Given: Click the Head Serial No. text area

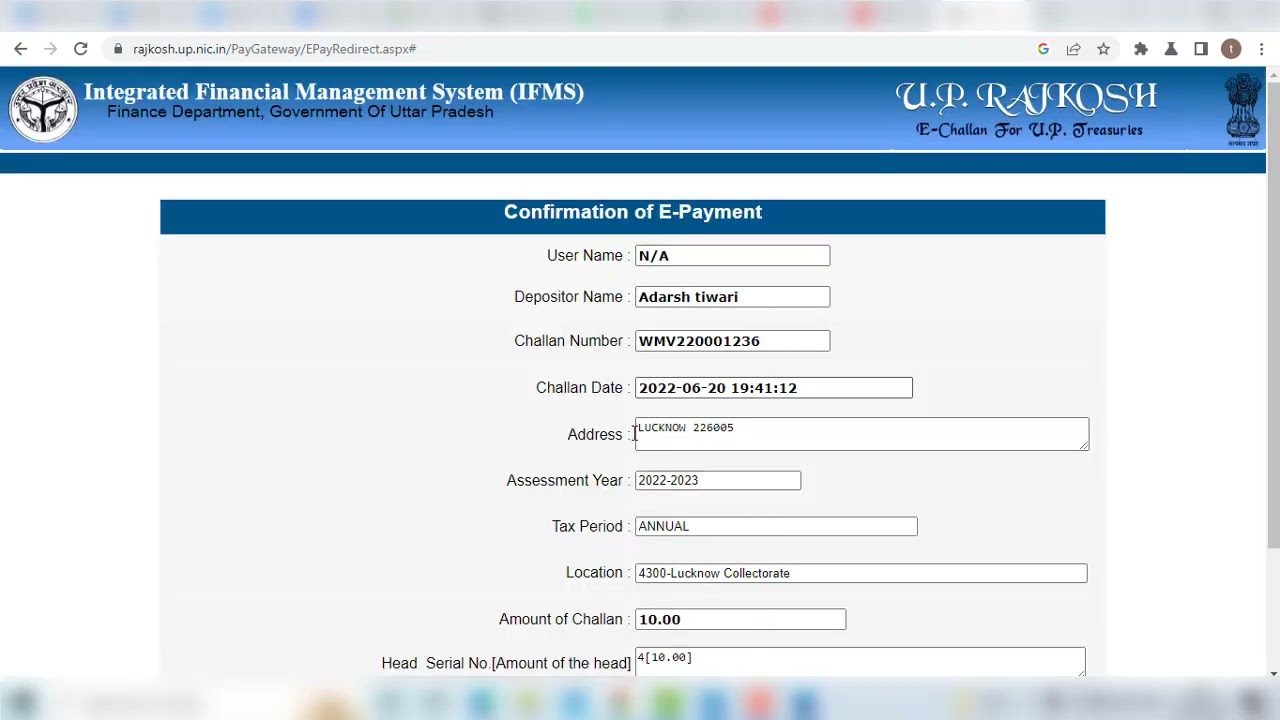Looking at the screenshot, I should pos(860,662).
